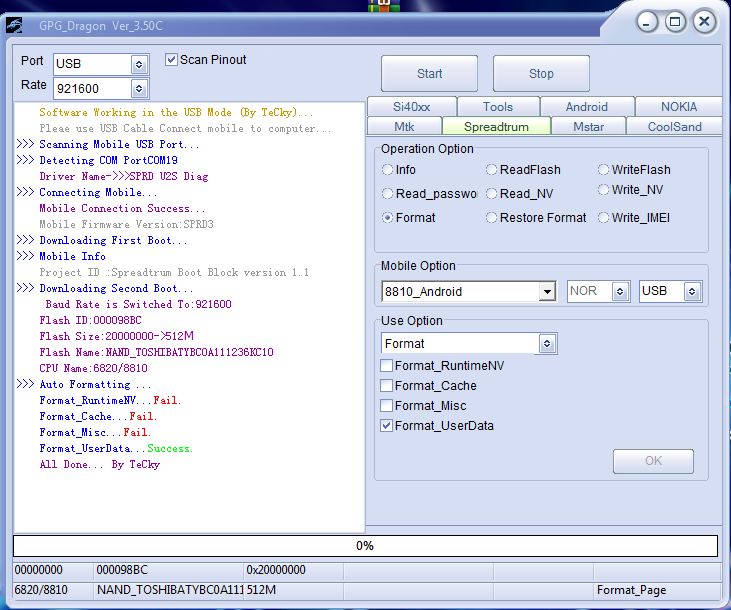The image size is (731, 610).
Task: Click the NAND_TOSHIBATYBC0A111 status bar cell
Action: [x=170, y=590]
